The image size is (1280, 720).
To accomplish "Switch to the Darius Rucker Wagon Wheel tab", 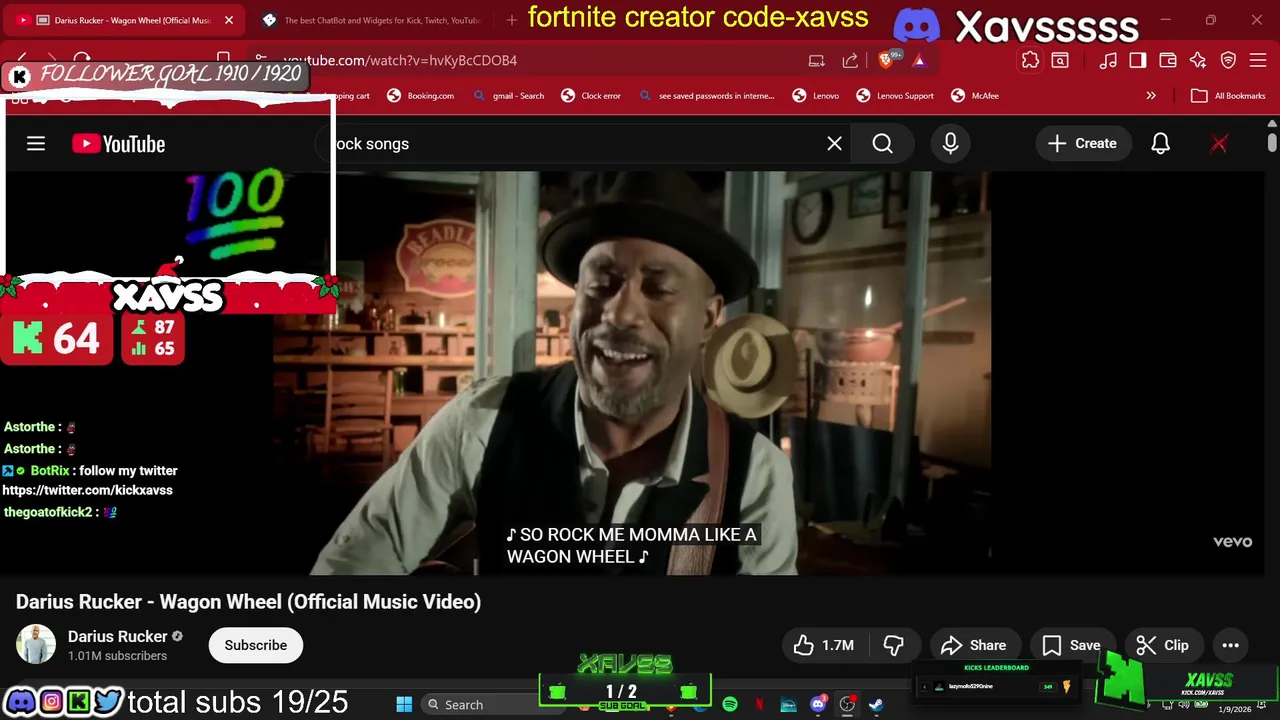I will click(x=124, y=20).
